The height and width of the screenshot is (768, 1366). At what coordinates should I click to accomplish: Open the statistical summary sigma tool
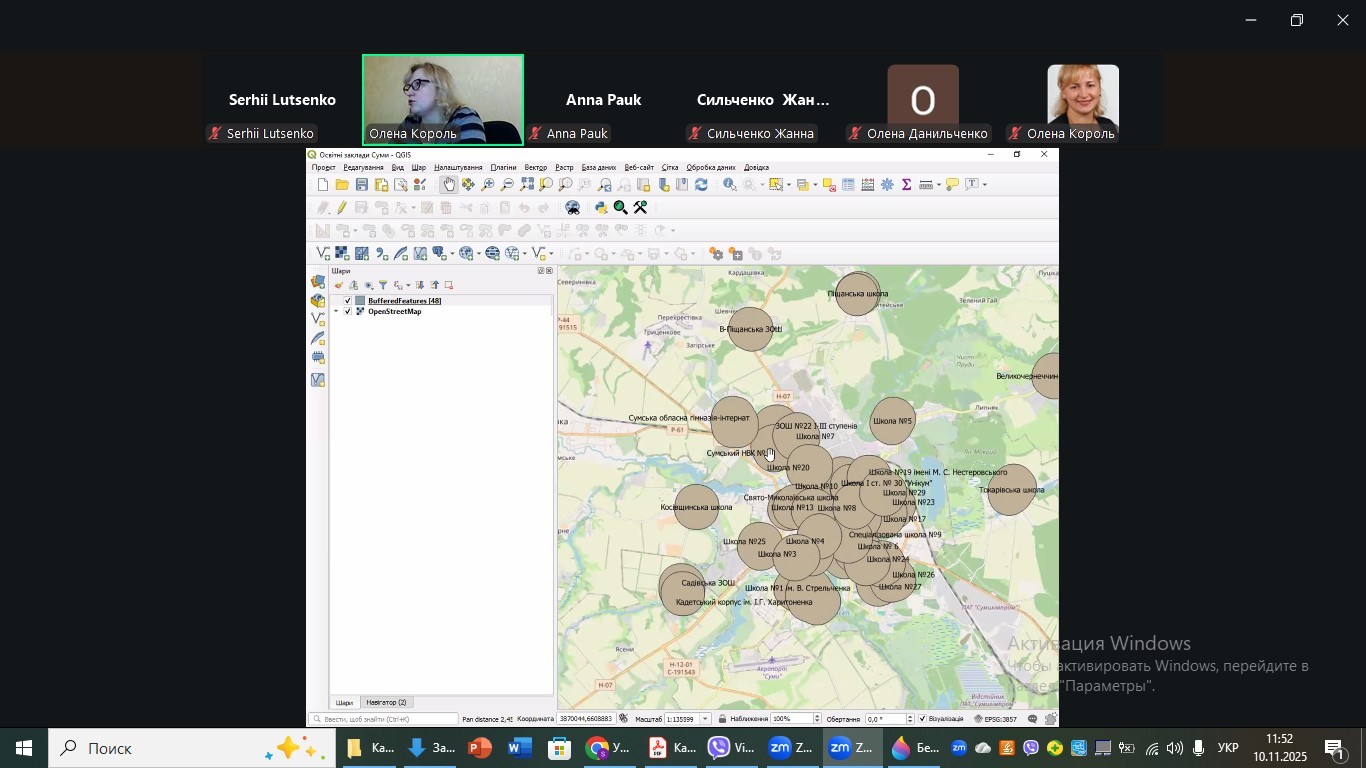(x=906, y=184)
